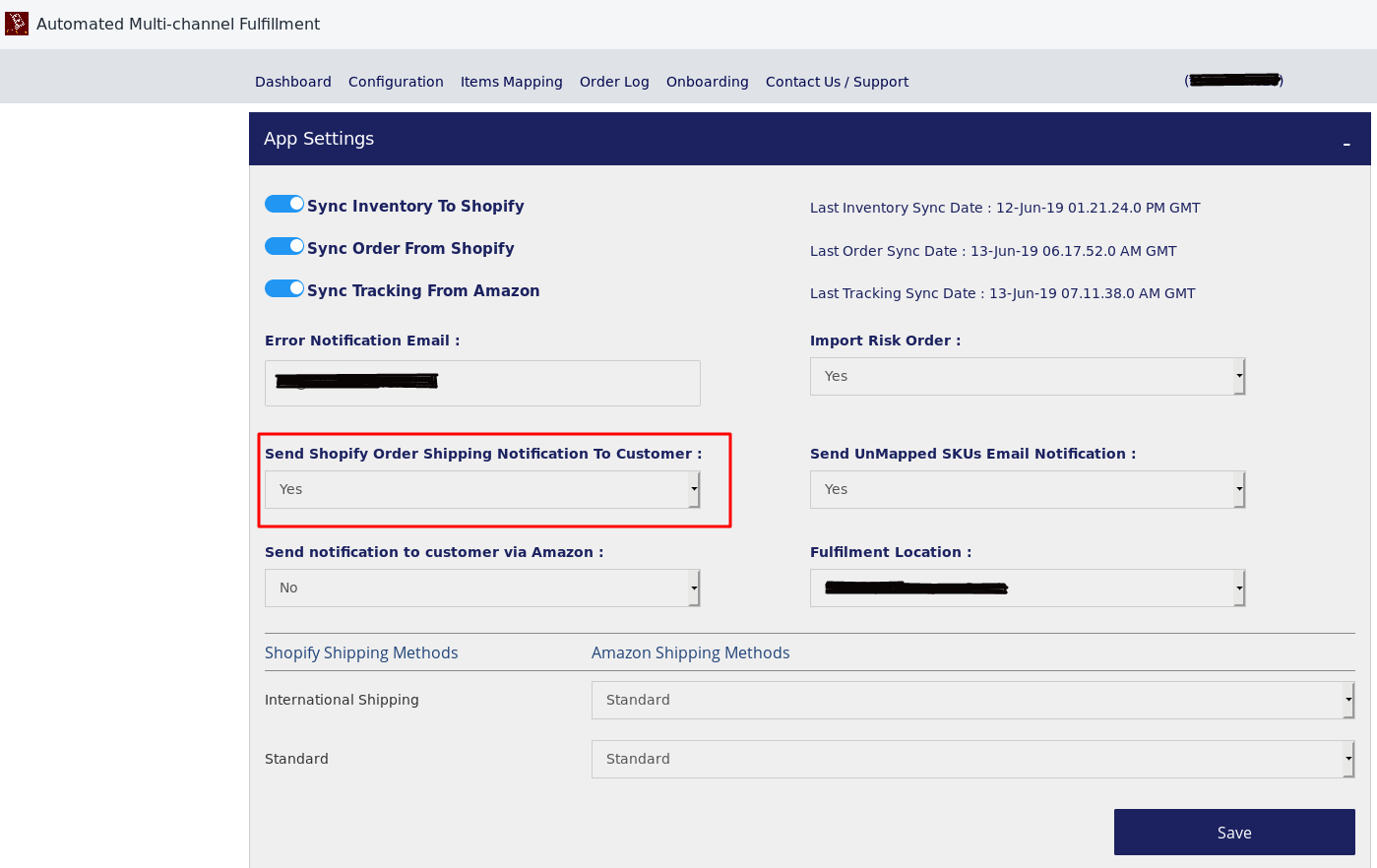Toggle Sync Tracking From Amazon switch
1377x868 pixels.
coord(284,288)
